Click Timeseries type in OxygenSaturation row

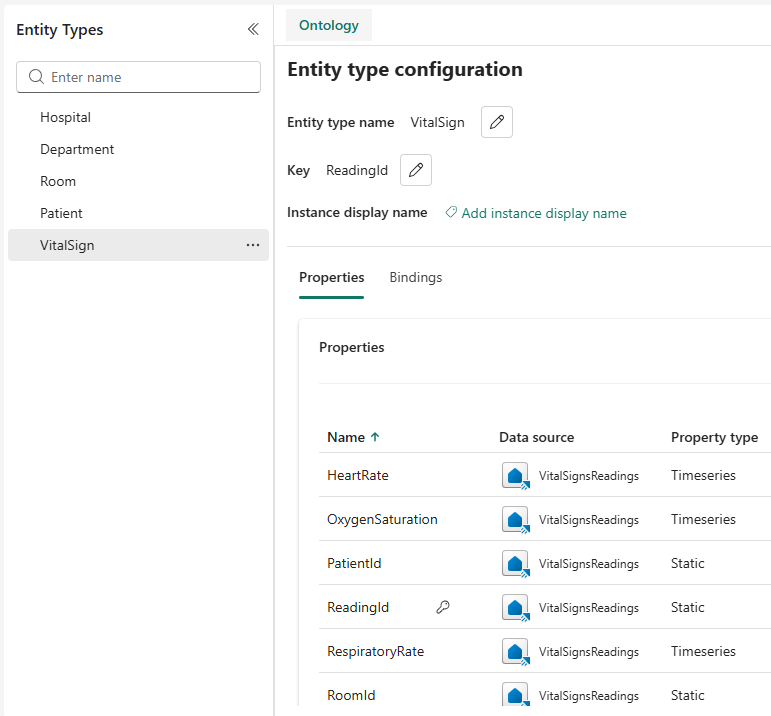click(x=703, y=519)
